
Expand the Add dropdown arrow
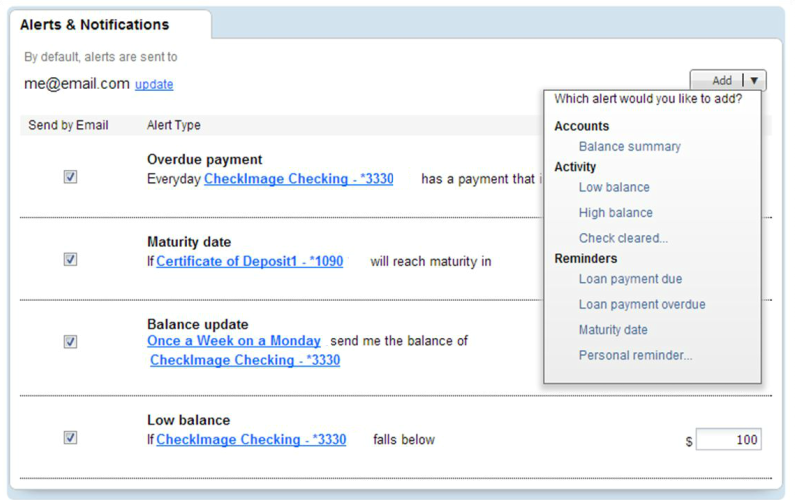tap(755, 81)
